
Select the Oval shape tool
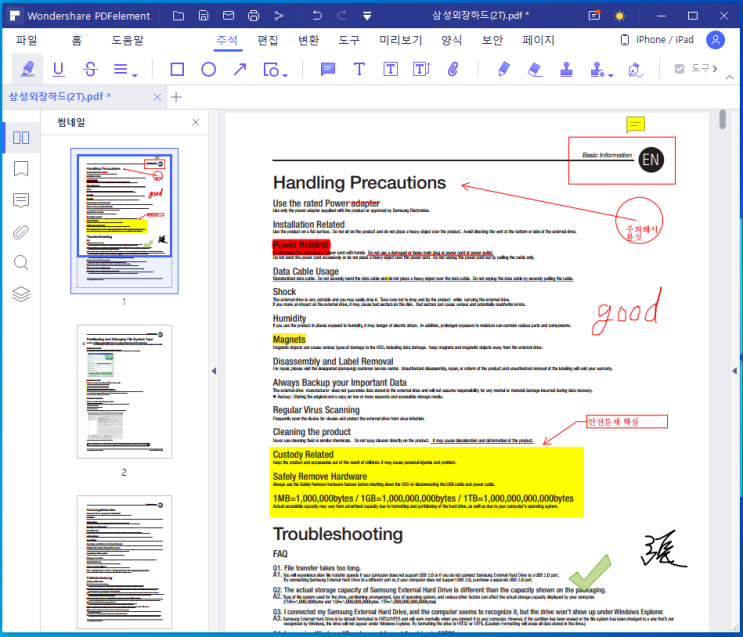pyautogui.click(x=208, y=69)
